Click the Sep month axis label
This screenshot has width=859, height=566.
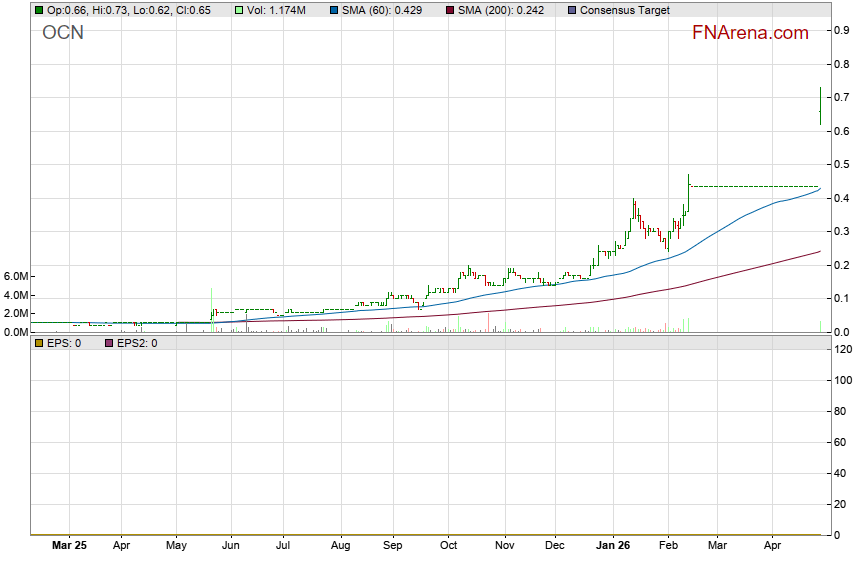pos(392,546)
